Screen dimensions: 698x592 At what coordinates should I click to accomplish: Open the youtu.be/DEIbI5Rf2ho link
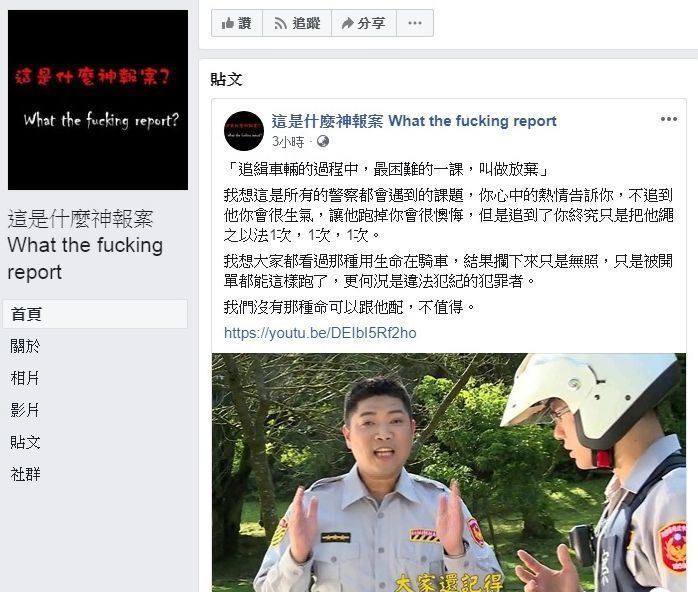320,333
